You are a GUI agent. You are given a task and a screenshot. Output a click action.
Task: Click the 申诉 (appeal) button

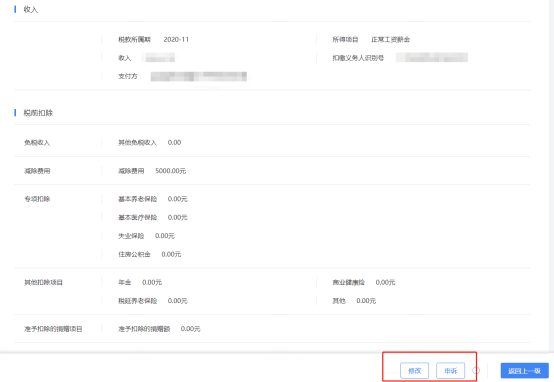(x=450, y=370)
